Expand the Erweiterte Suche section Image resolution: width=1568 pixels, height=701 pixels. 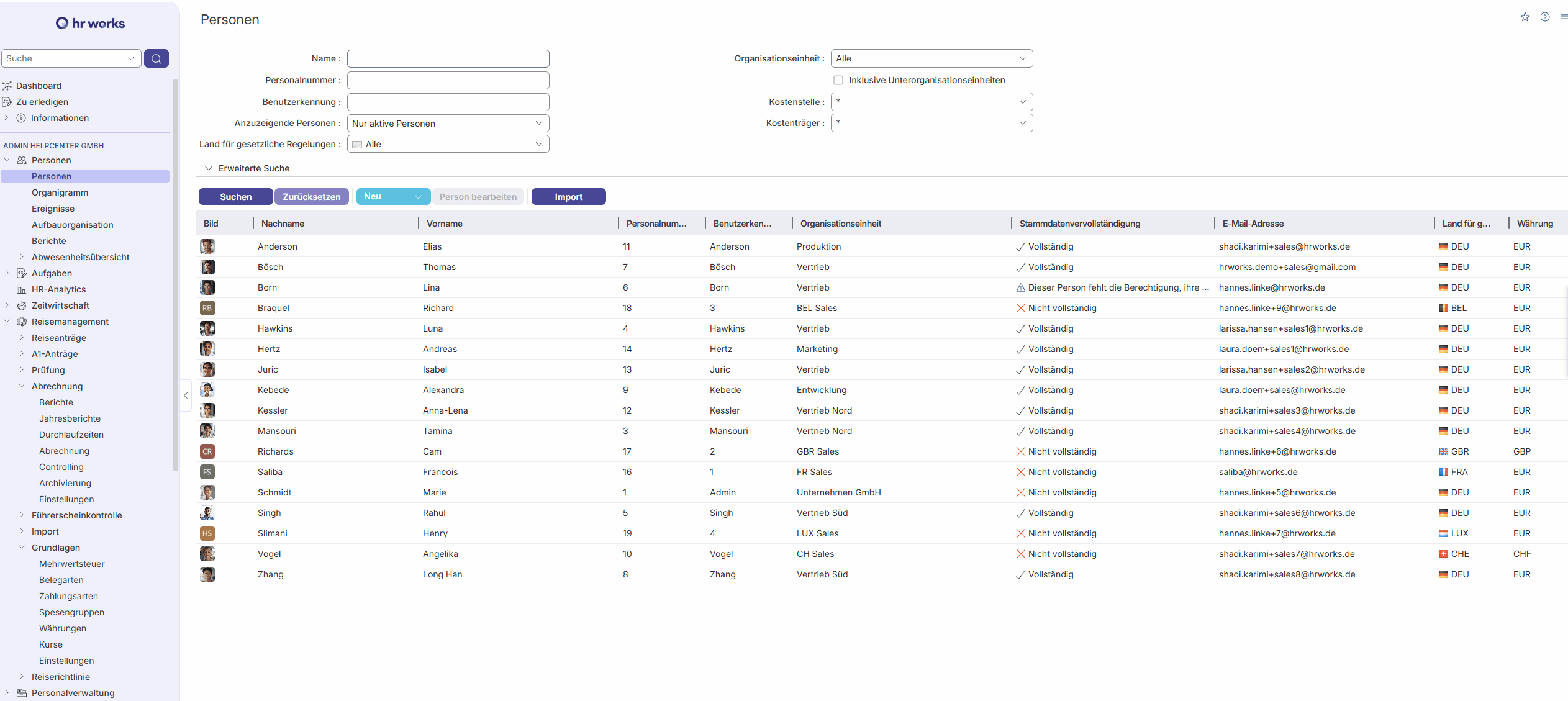click(x=209, y=168)
